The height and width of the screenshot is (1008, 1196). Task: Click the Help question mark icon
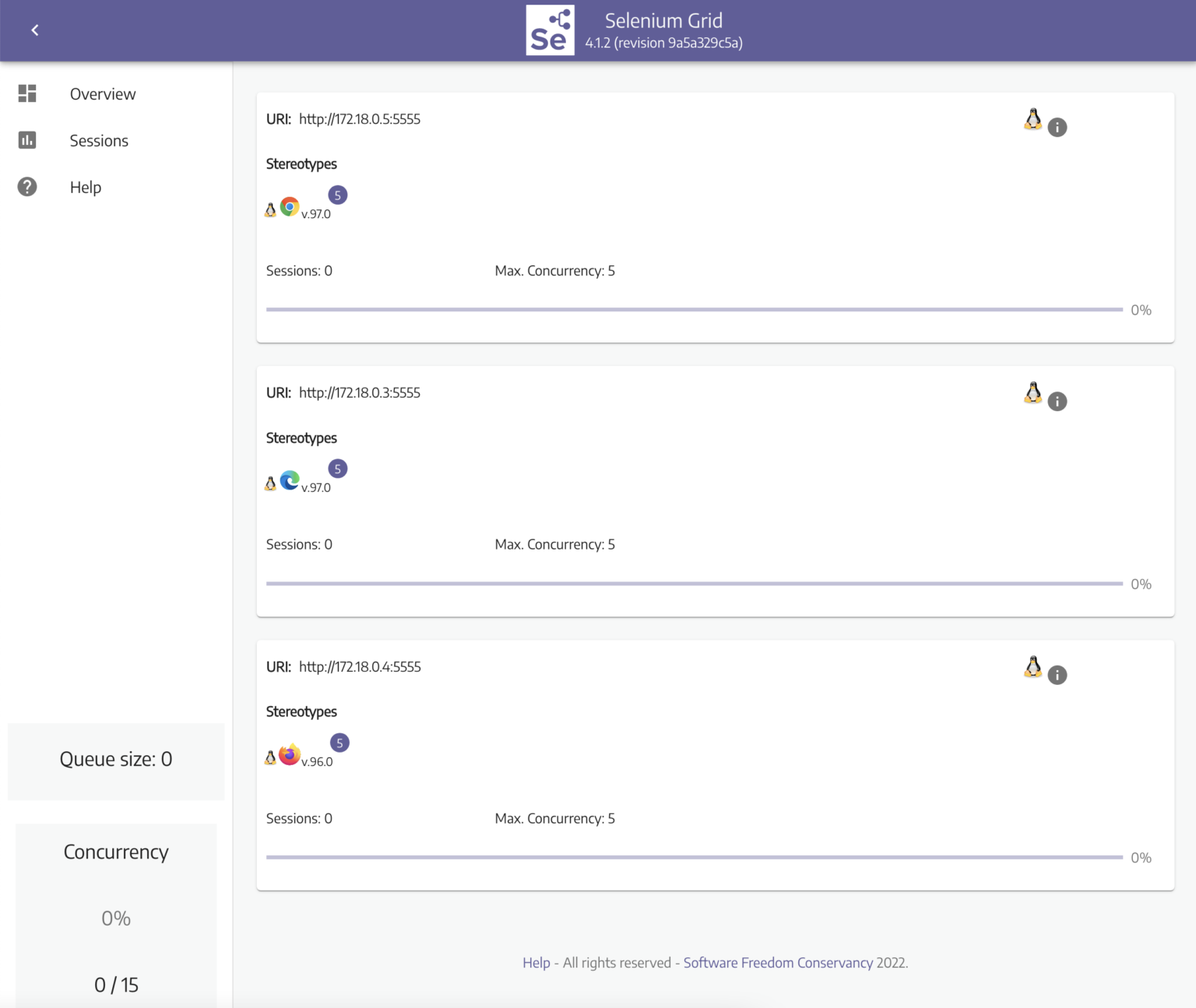(x=27, y=187)
